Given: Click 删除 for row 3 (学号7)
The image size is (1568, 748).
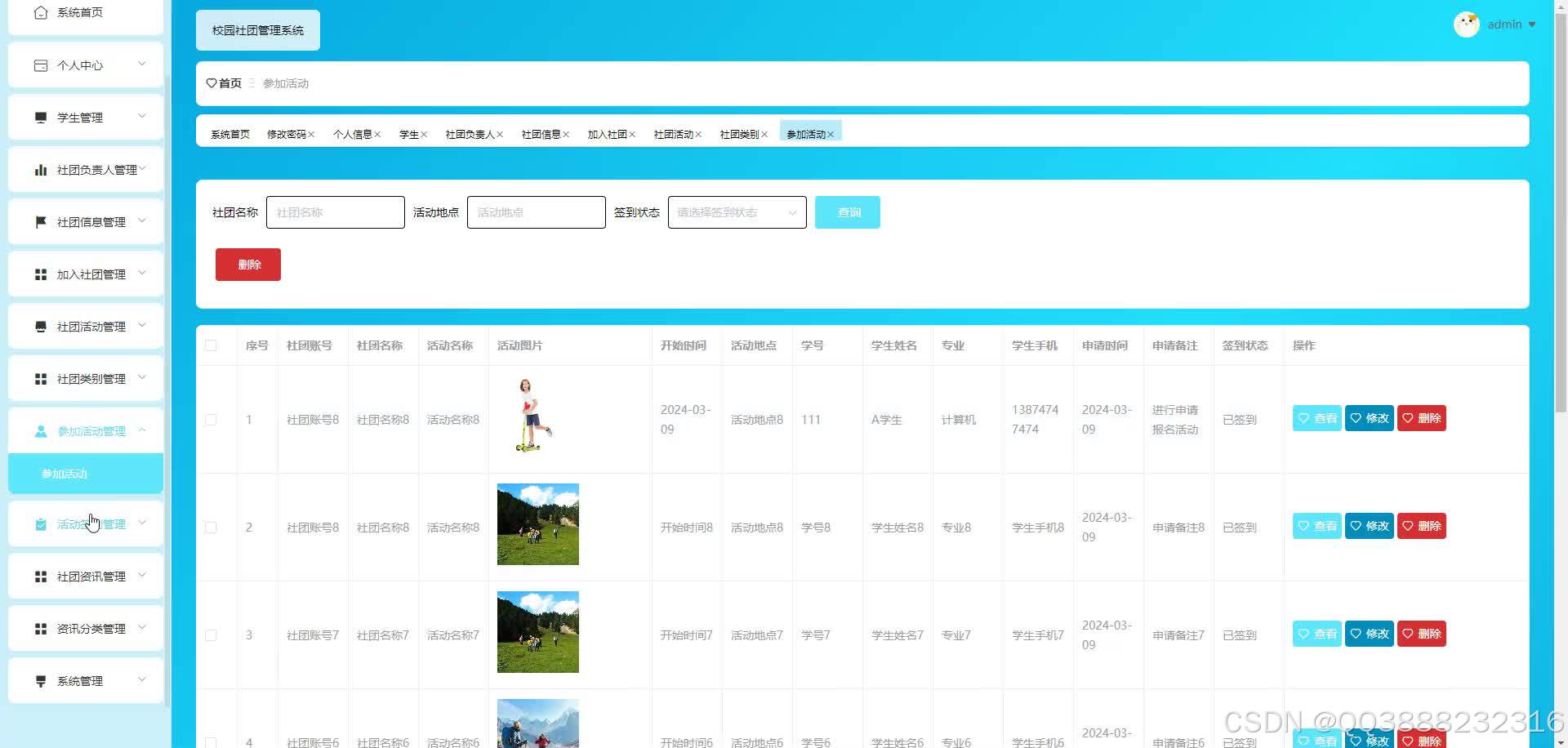Looking at the screenshot, I should coord(1422,634).
